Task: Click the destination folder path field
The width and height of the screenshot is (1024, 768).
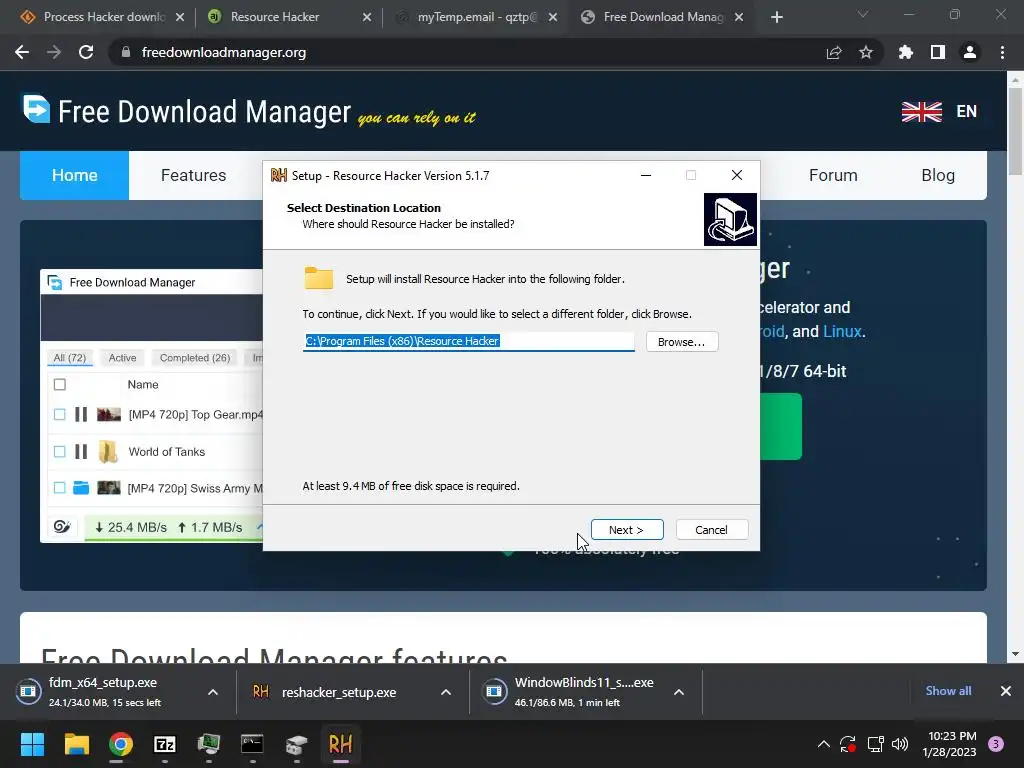Action: coord(468,341)
